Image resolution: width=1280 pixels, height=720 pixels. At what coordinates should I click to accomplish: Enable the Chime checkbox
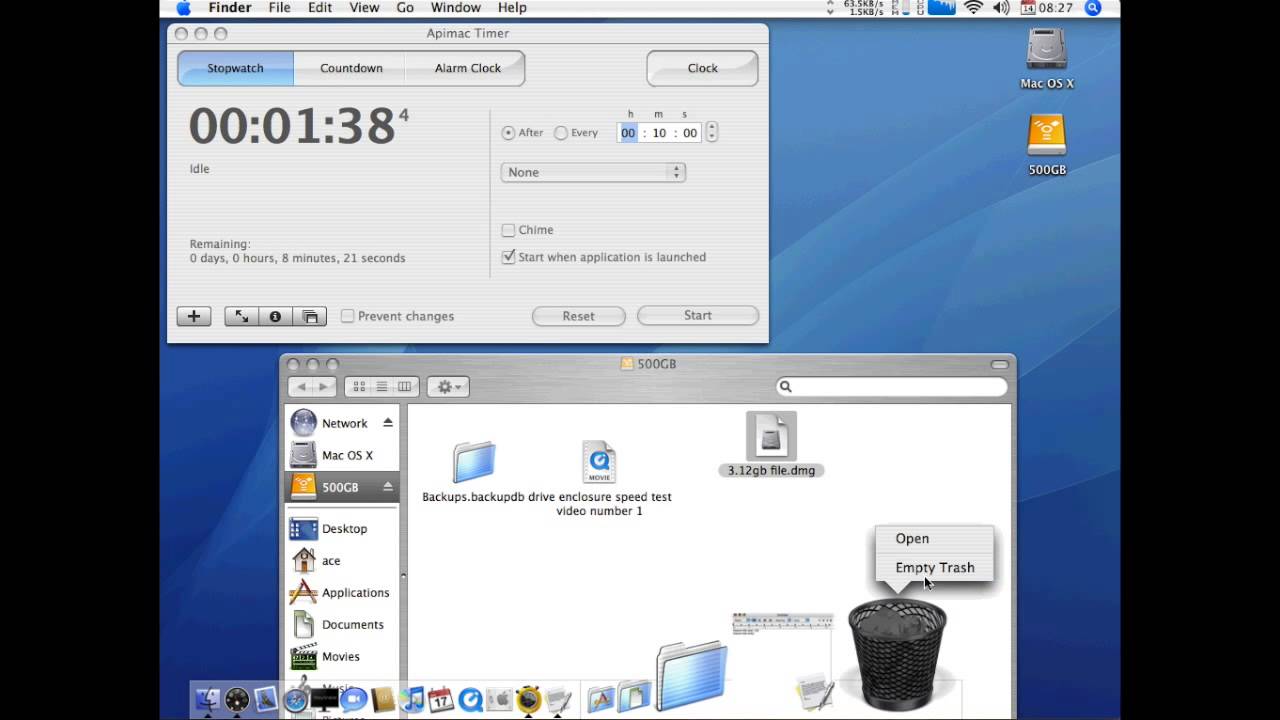point(508,230)
